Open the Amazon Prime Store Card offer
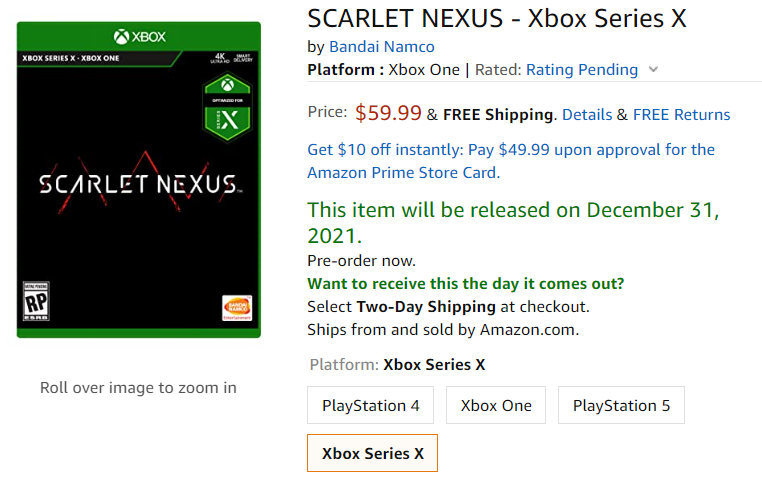Image resolution: width=762 pixels, height=484 pixels. [x=511, y=161]
